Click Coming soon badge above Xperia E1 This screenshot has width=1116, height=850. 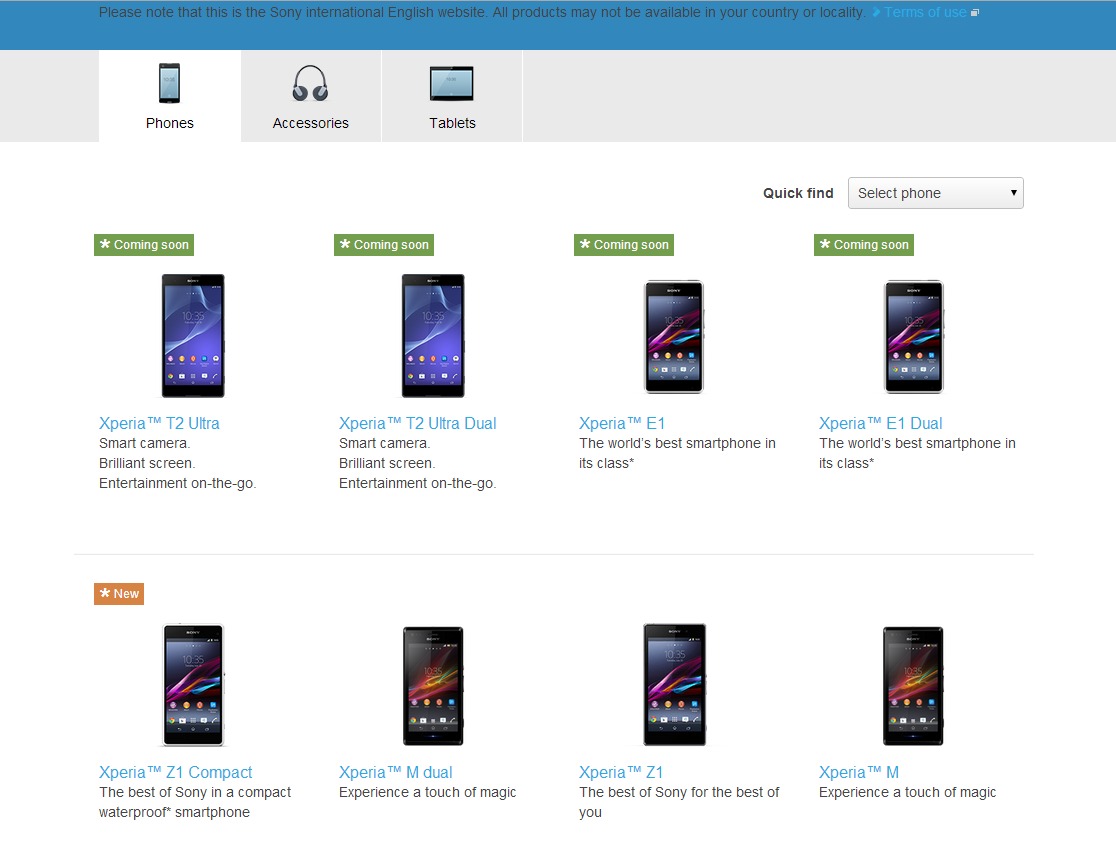[x=623, y=245]
